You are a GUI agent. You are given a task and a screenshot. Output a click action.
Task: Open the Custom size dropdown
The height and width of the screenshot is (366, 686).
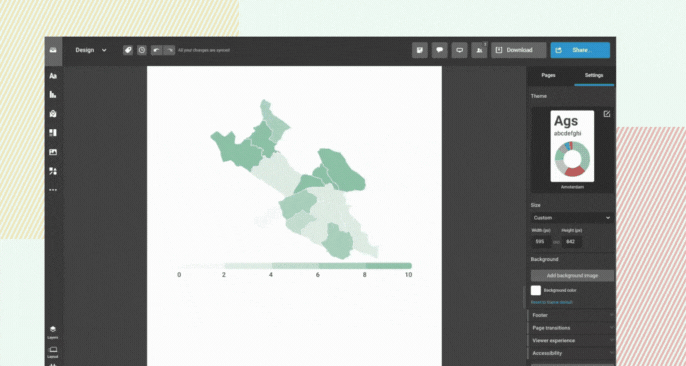pos(572,218)
